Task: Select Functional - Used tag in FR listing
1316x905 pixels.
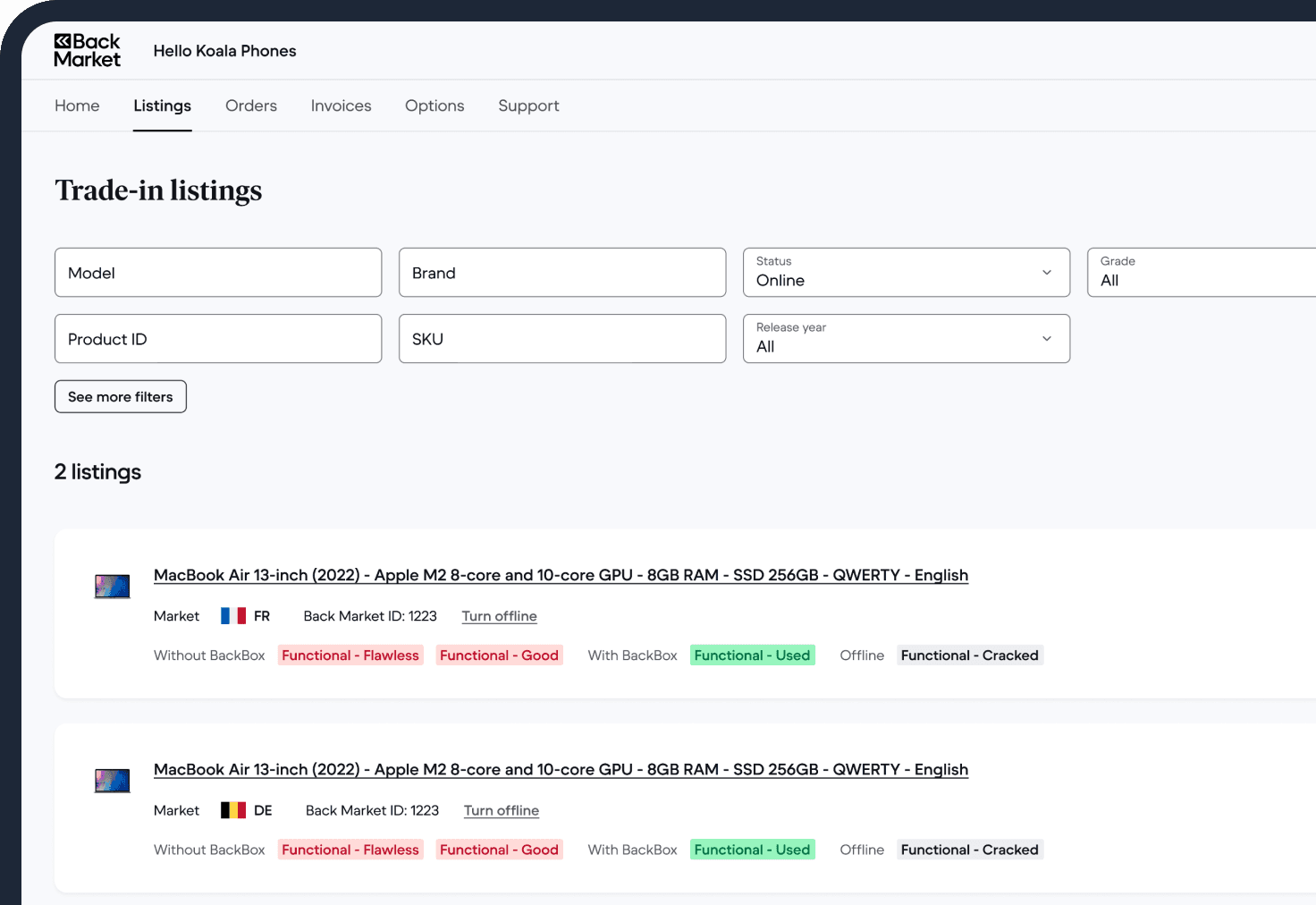Action: tap(752, 655)
